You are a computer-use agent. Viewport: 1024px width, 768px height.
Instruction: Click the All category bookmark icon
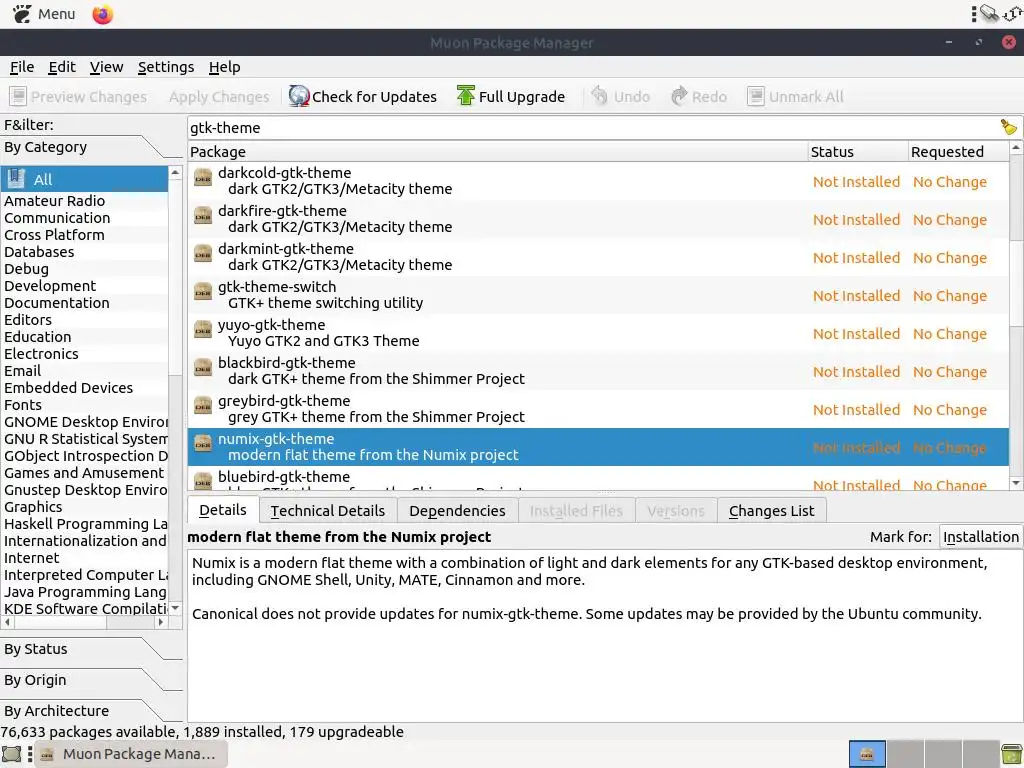click(16, 178)
